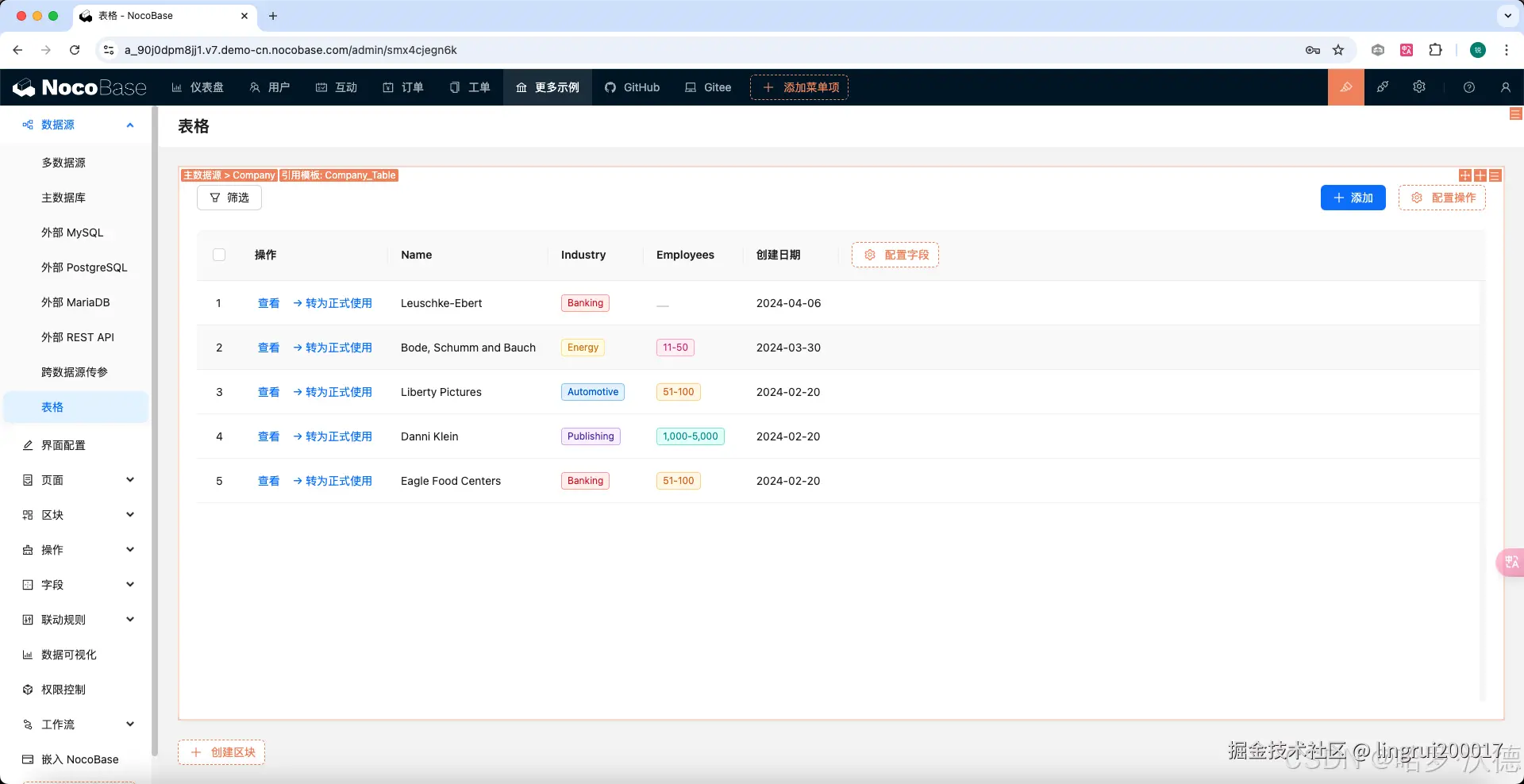Go to the 订单 menu

[403, 87]
